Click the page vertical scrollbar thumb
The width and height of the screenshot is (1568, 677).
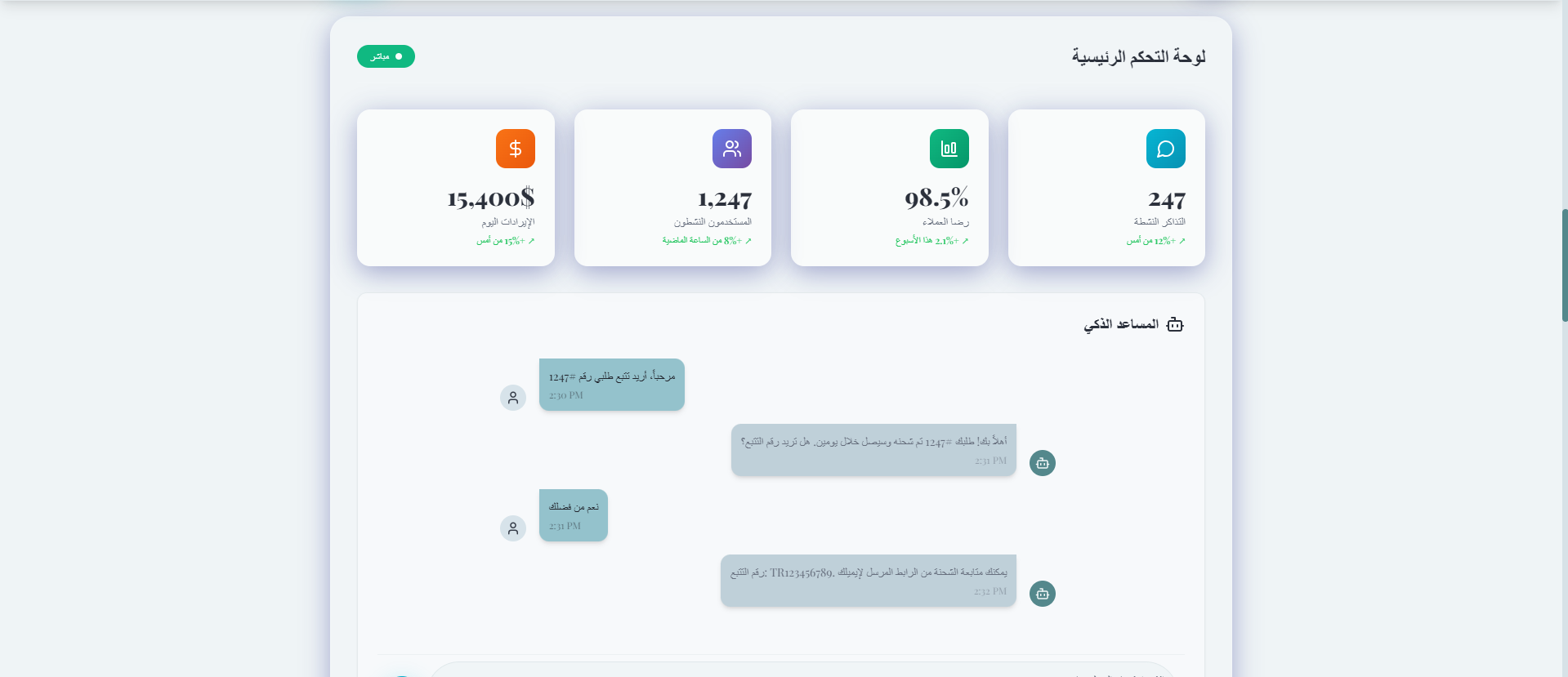coord(1564,265)
